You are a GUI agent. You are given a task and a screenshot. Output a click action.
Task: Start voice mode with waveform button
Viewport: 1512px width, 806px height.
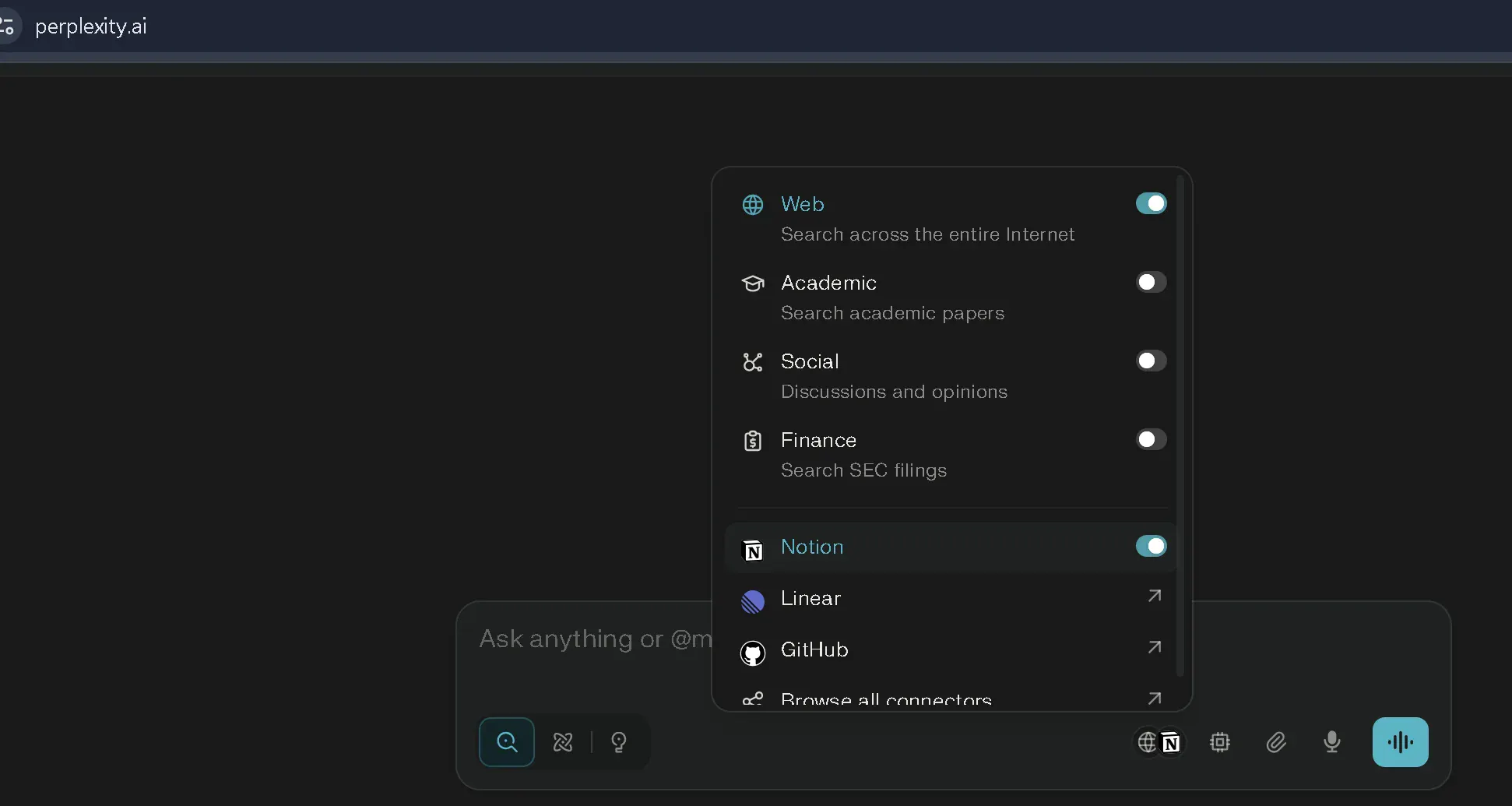coord(1400,742)
